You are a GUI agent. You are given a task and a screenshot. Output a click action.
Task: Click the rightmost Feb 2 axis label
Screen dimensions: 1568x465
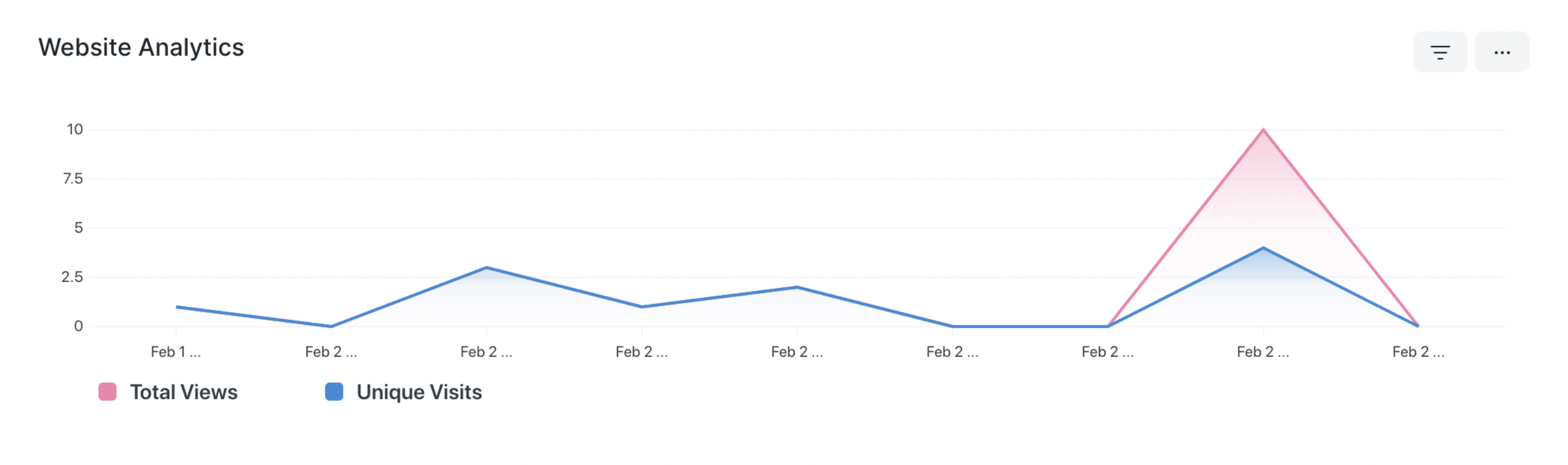pos(1417,351)
